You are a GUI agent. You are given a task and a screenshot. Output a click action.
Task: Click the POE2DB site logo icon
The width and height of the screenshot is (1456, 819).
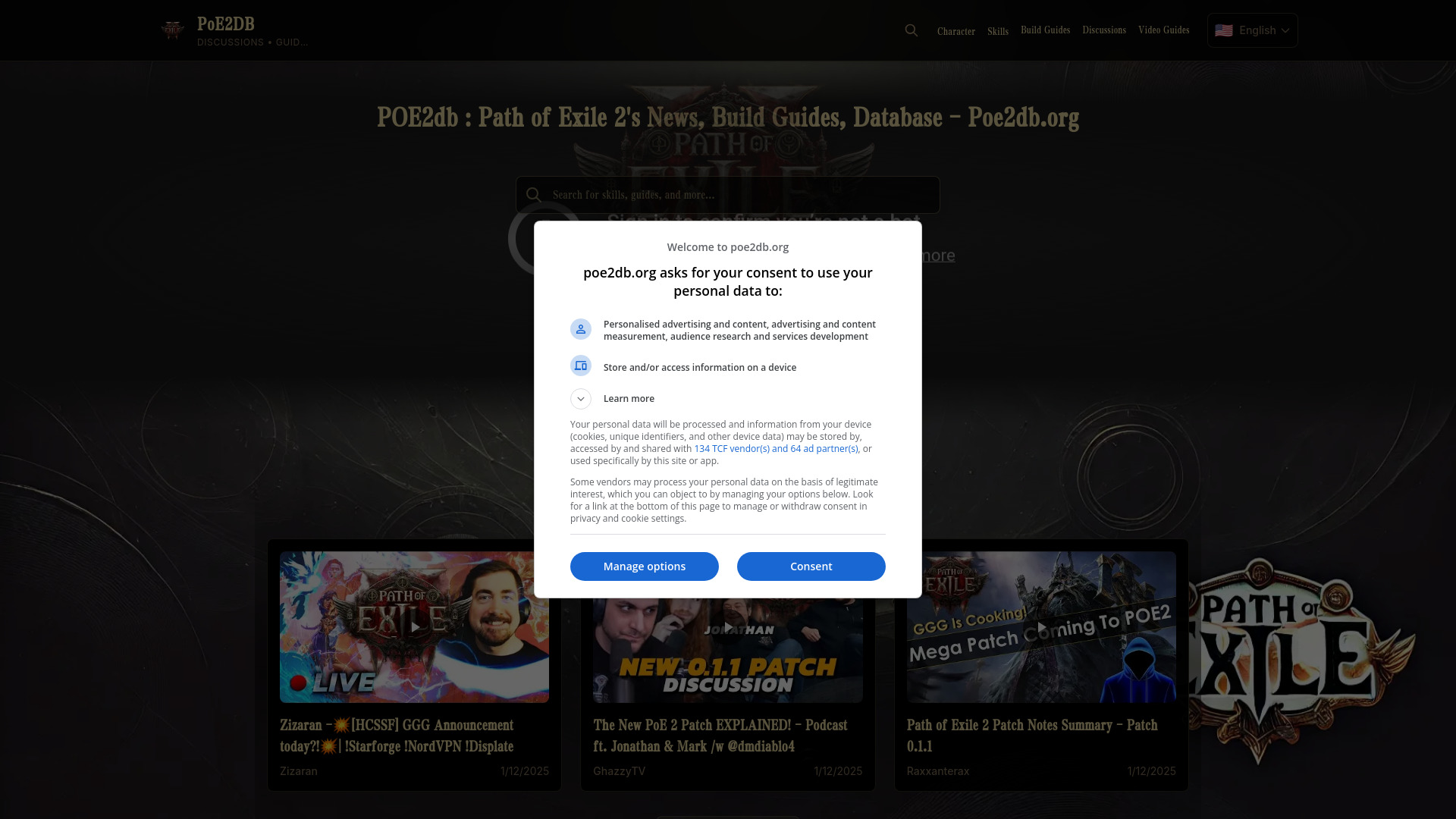pyautogui.click(x=172, y=30)
